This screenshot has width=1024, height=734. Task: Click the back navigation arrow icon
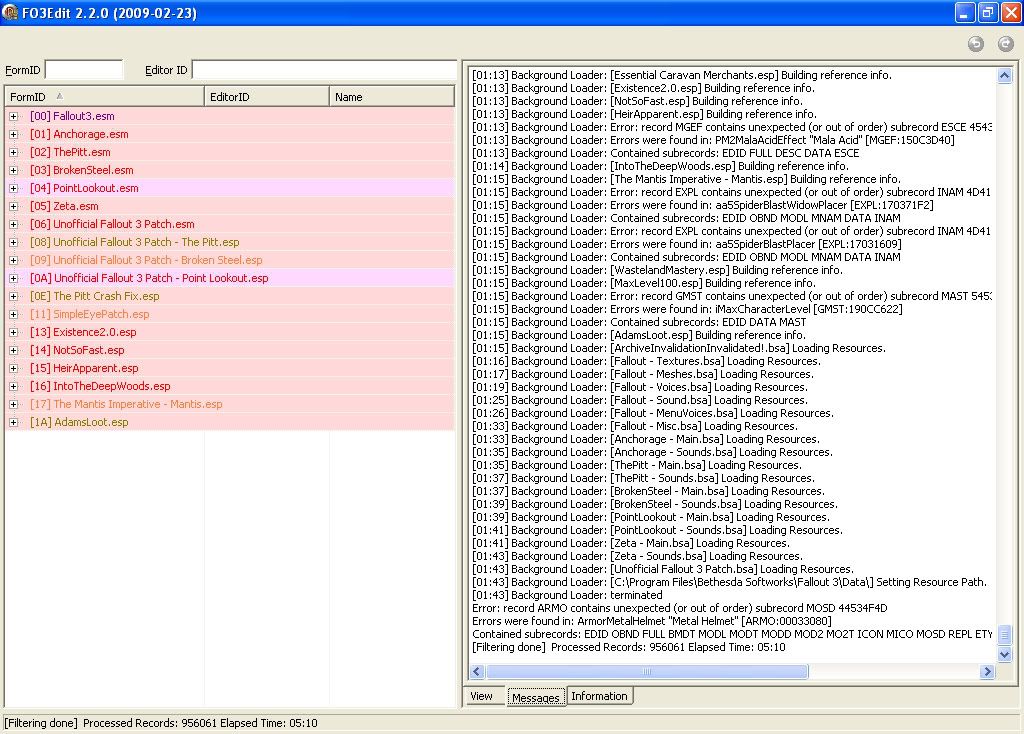(x=976, y=44)
